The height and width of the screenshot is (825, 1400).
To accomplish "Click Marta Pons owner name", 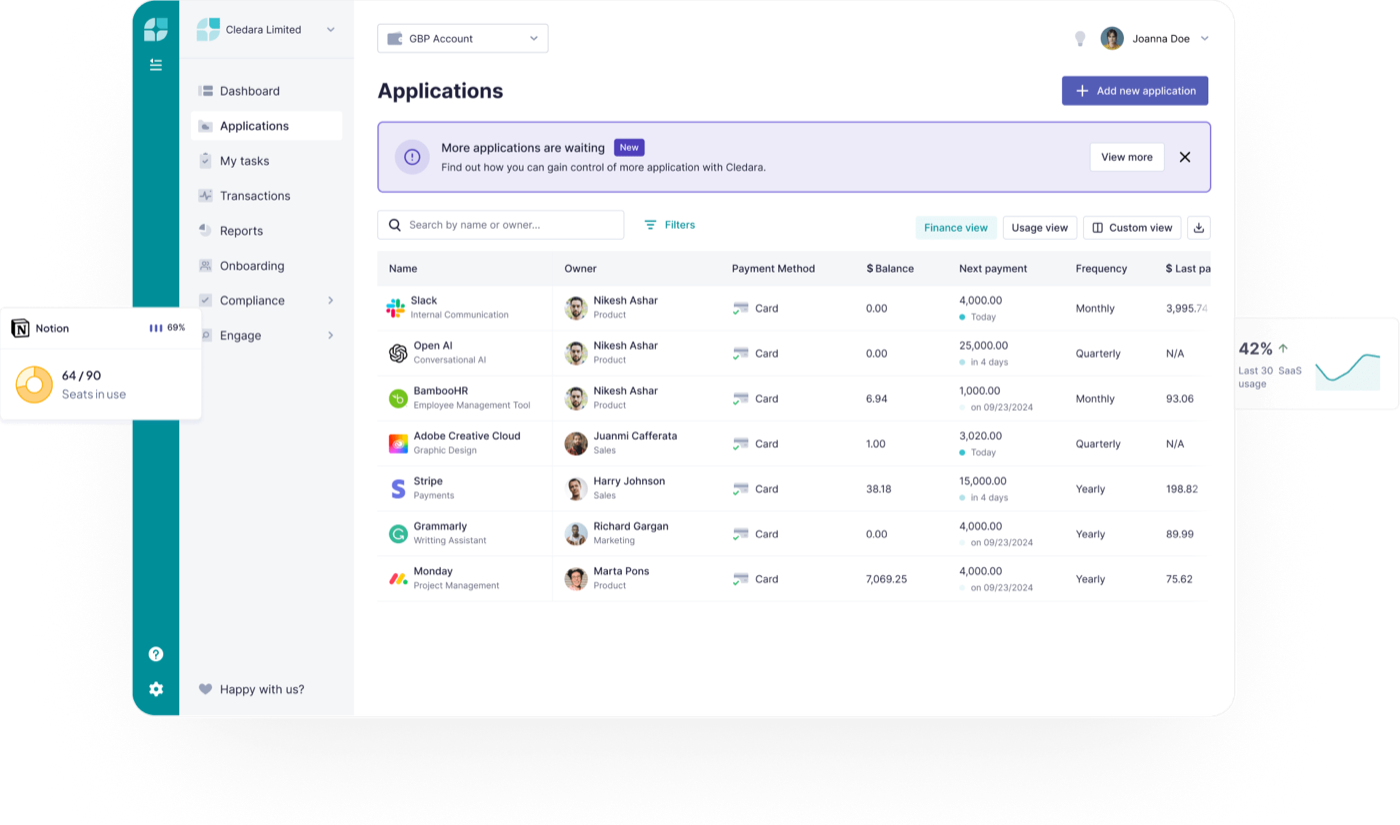I will pyautogui.click(x=621, y=571).
